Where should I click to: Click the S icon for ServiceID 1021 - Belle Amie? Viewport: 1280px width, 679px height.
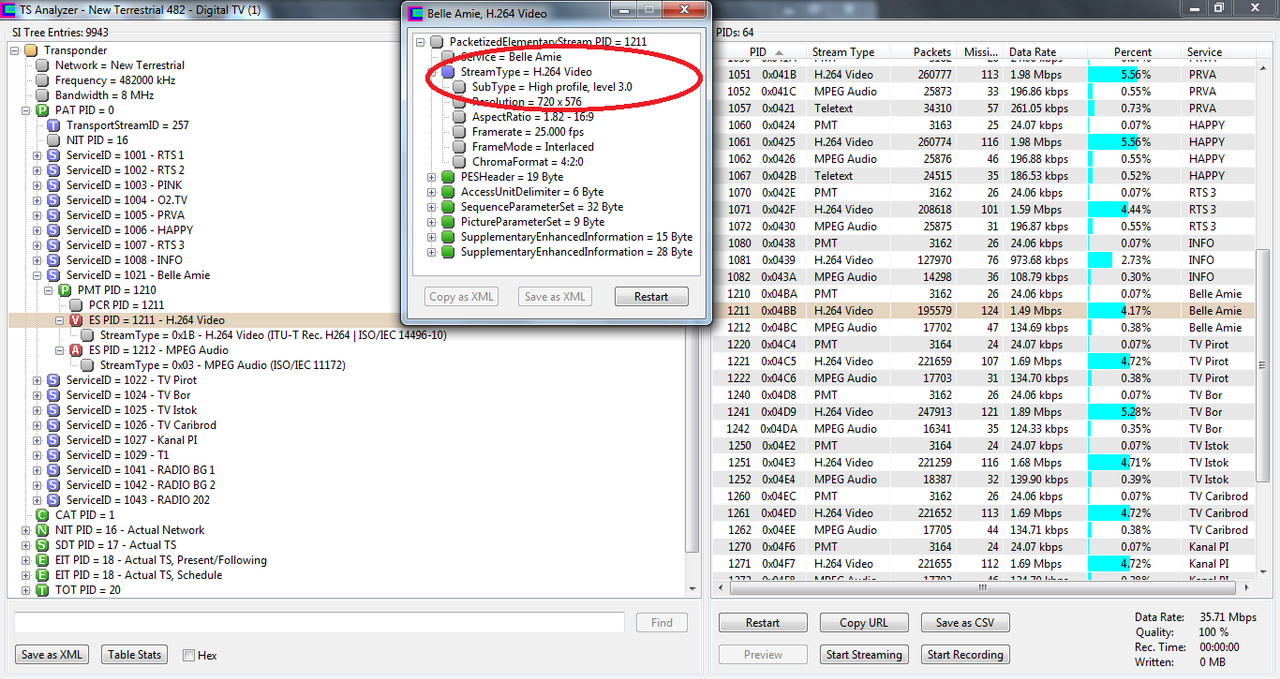click(x=53, y=275)
